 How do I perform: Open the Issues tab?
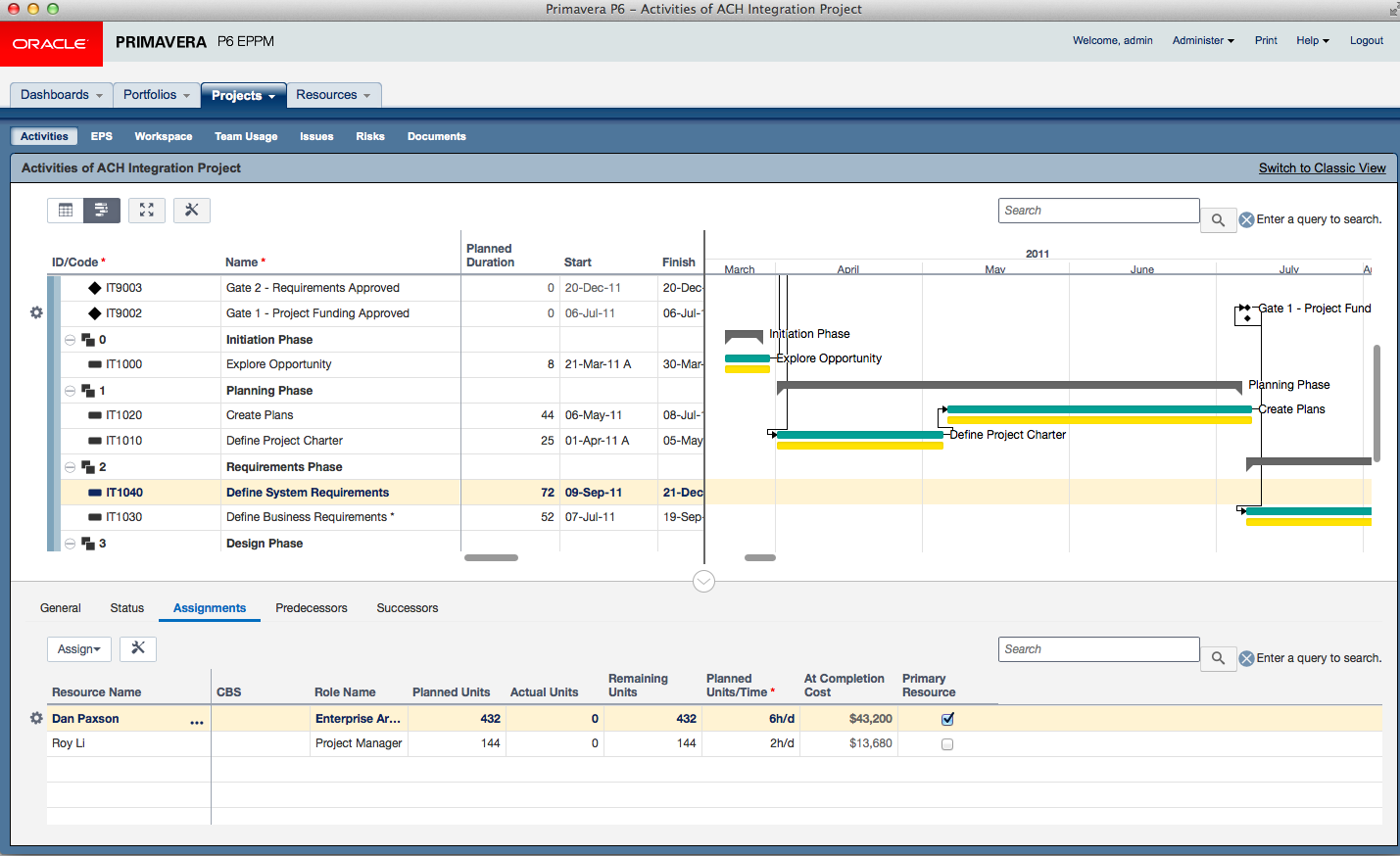pos(316,136)
